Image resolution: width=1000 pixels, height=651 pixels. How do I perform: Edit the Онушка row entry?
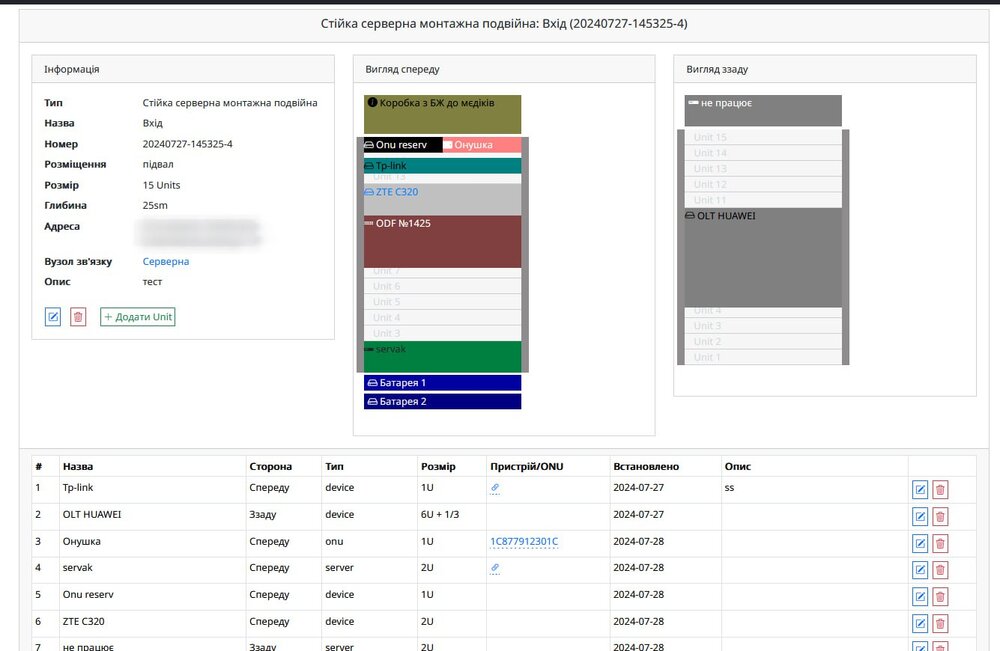point(920,543)
